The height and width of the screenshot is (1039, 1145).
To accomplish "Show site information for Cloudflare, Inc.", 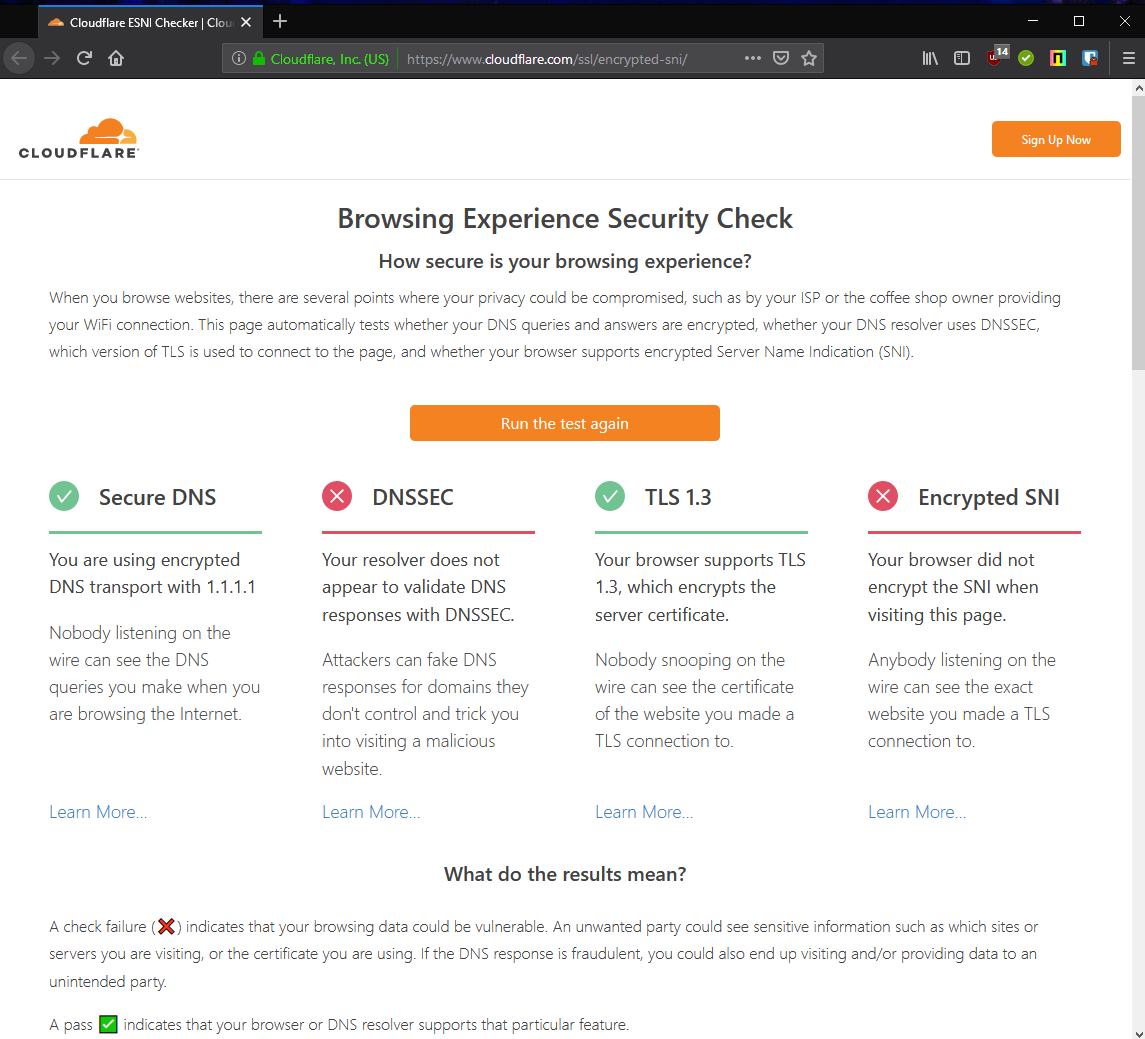I will tap(238, 59).
